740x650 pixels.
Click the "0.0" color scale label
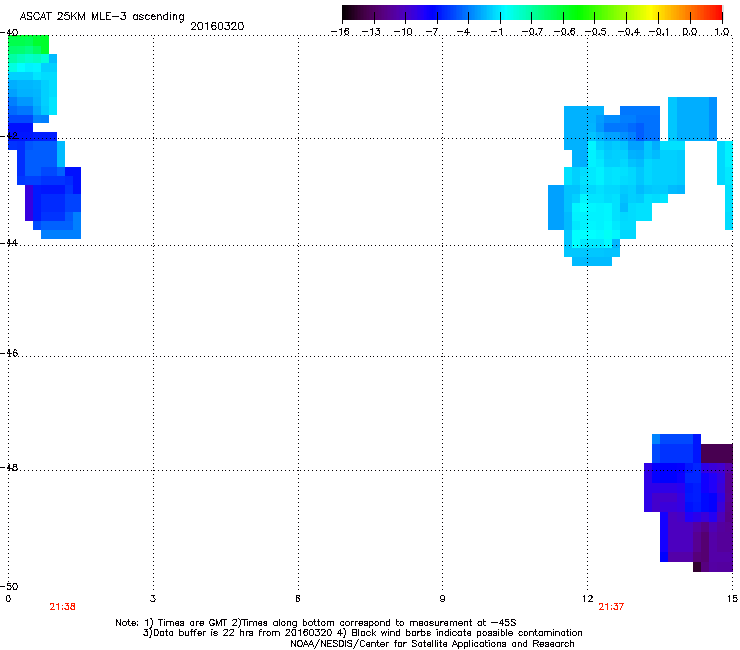coord(690,32)
